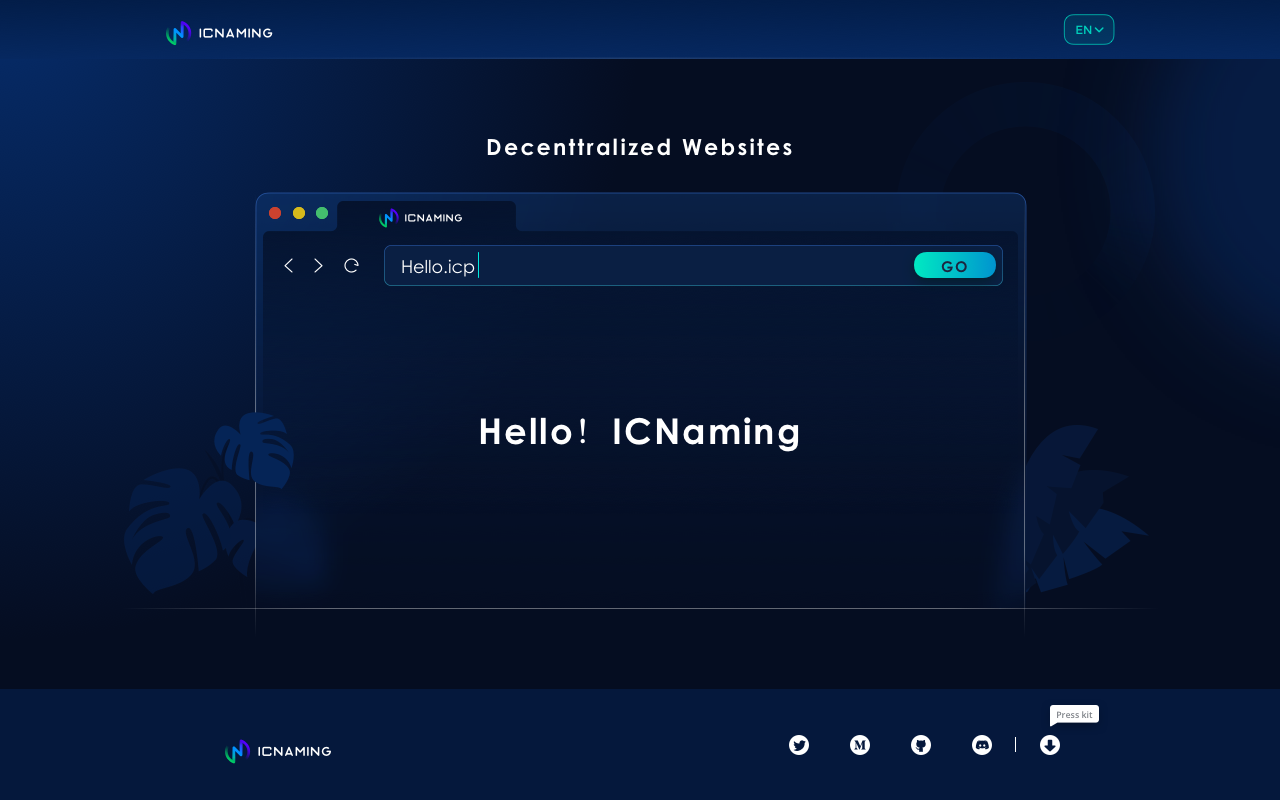Select the ICNaming browser tab
This screenshot has width=1280, height=800.
click(x=427, y=217)
